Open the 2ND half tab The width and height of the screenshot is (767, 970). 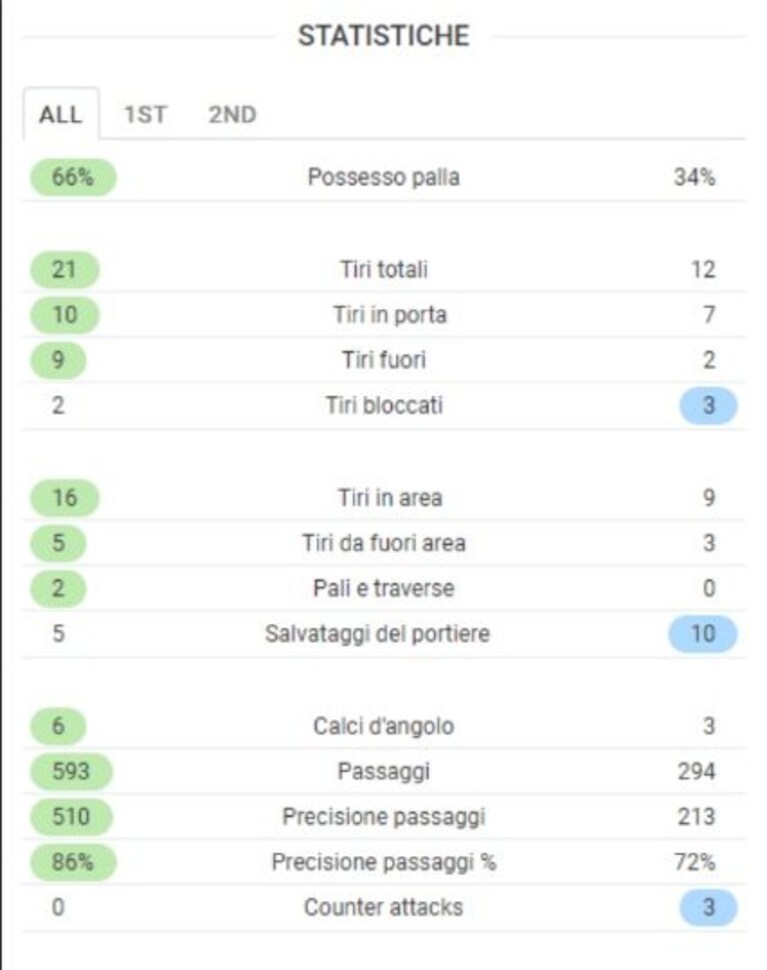[x=232, y=114]
